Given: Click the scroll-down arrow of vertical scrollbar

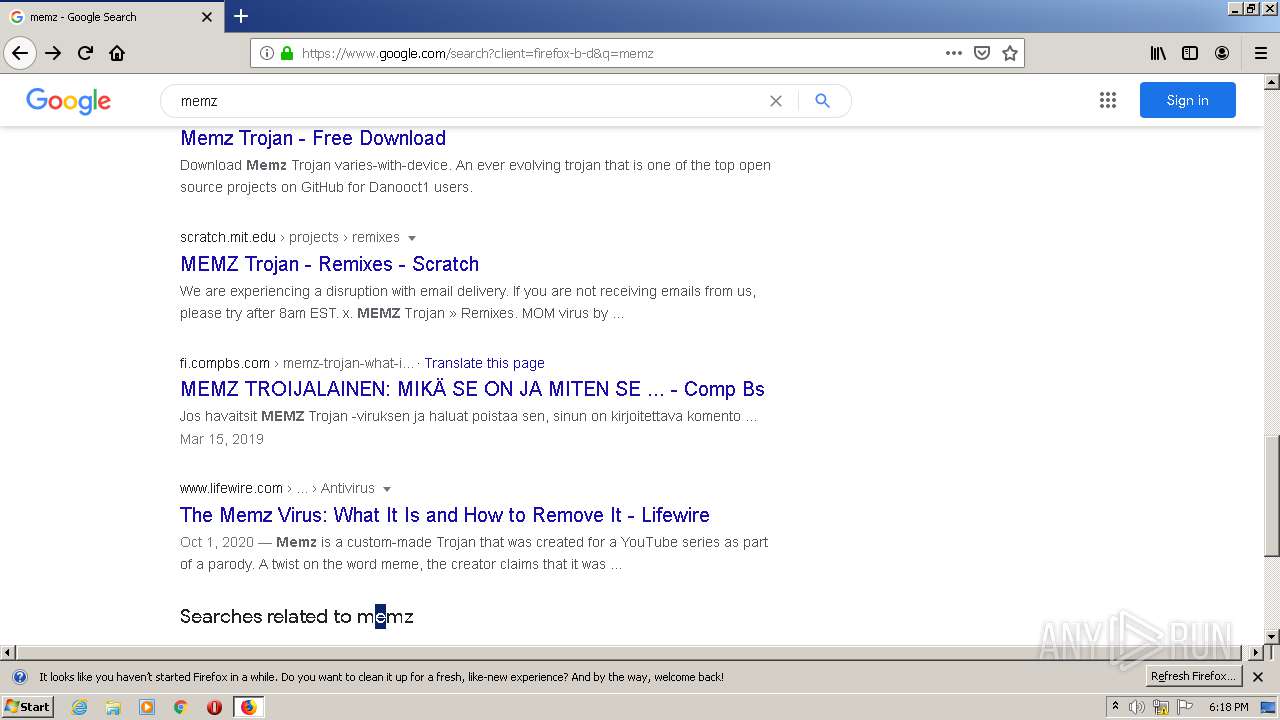Looking at the screenshot, I should pos(1271,636).
